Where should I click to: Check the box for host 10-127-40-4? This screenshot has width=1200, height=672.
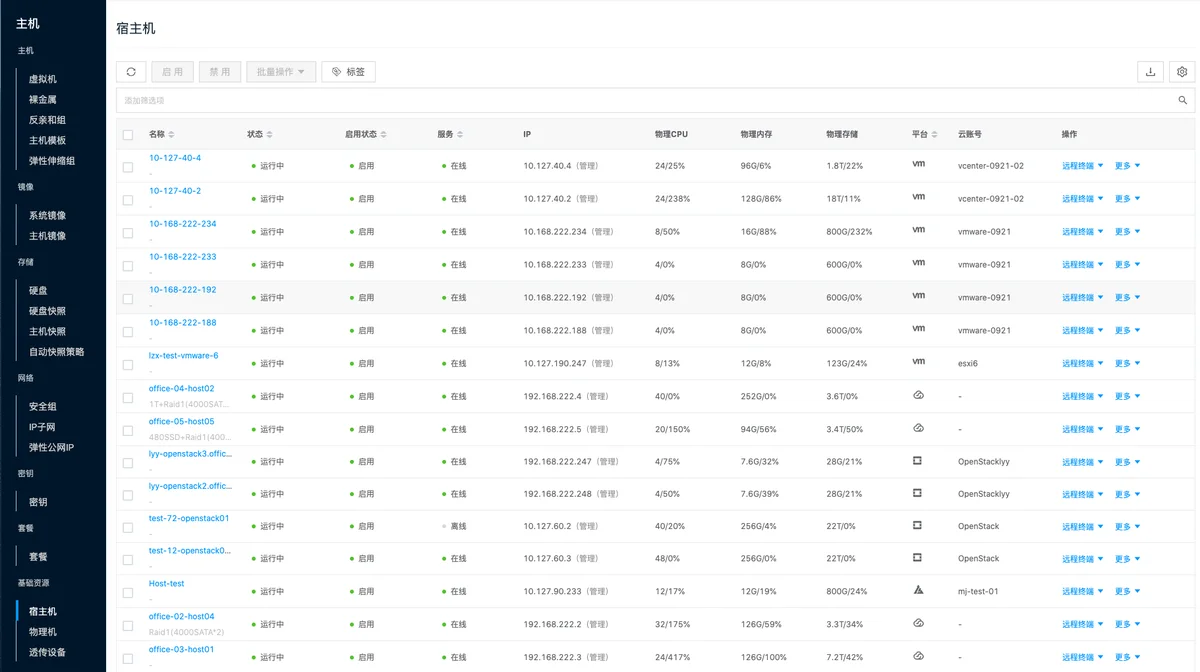click(128, 167)
